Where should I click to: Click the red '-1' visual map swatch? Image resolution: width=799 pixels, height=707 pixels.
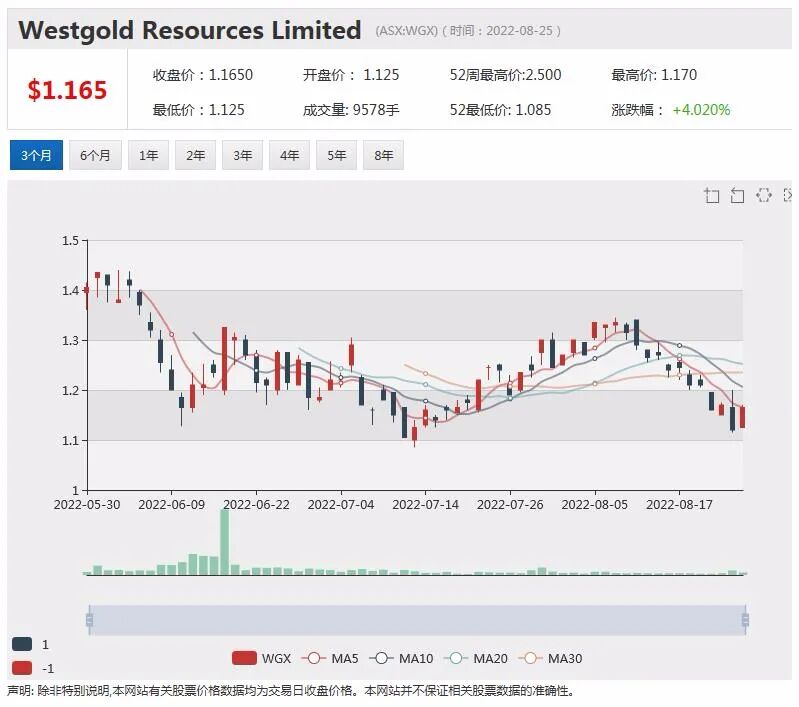[x=22, y=668]
